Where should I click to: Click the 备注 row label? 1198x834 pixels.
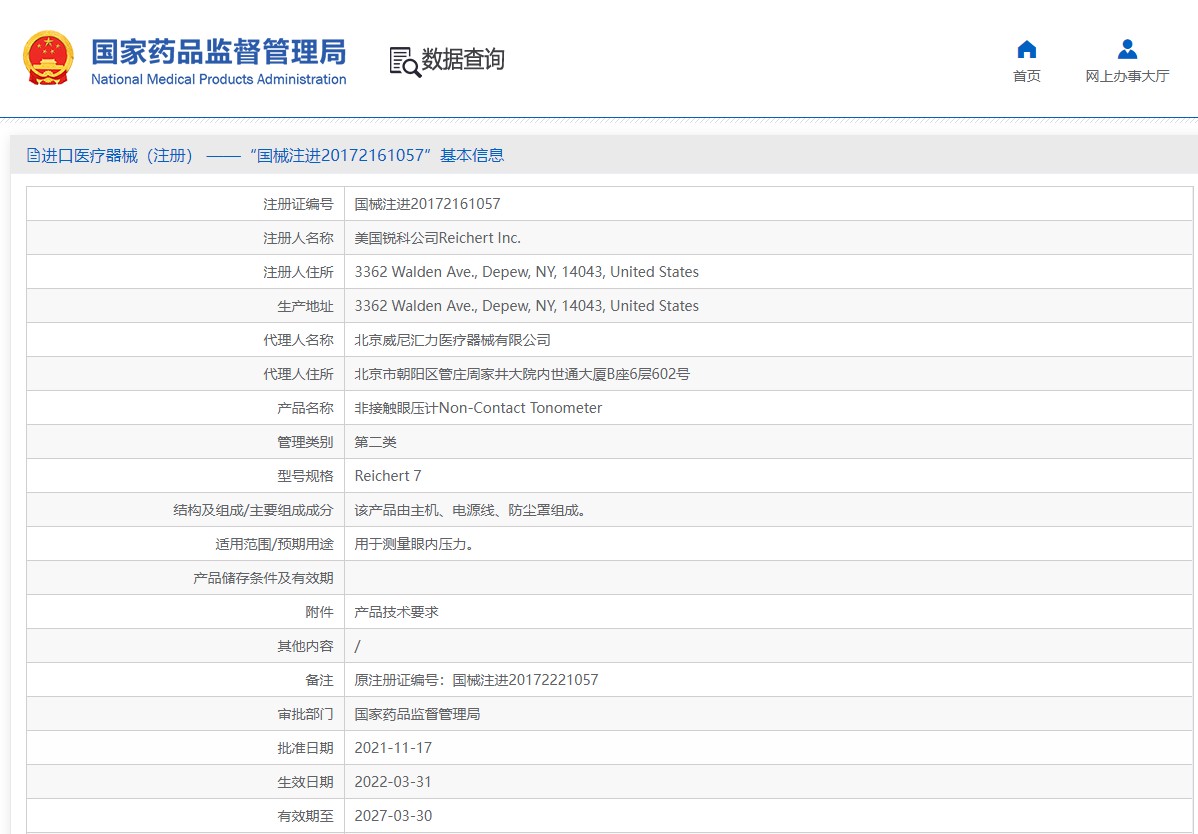319,680
